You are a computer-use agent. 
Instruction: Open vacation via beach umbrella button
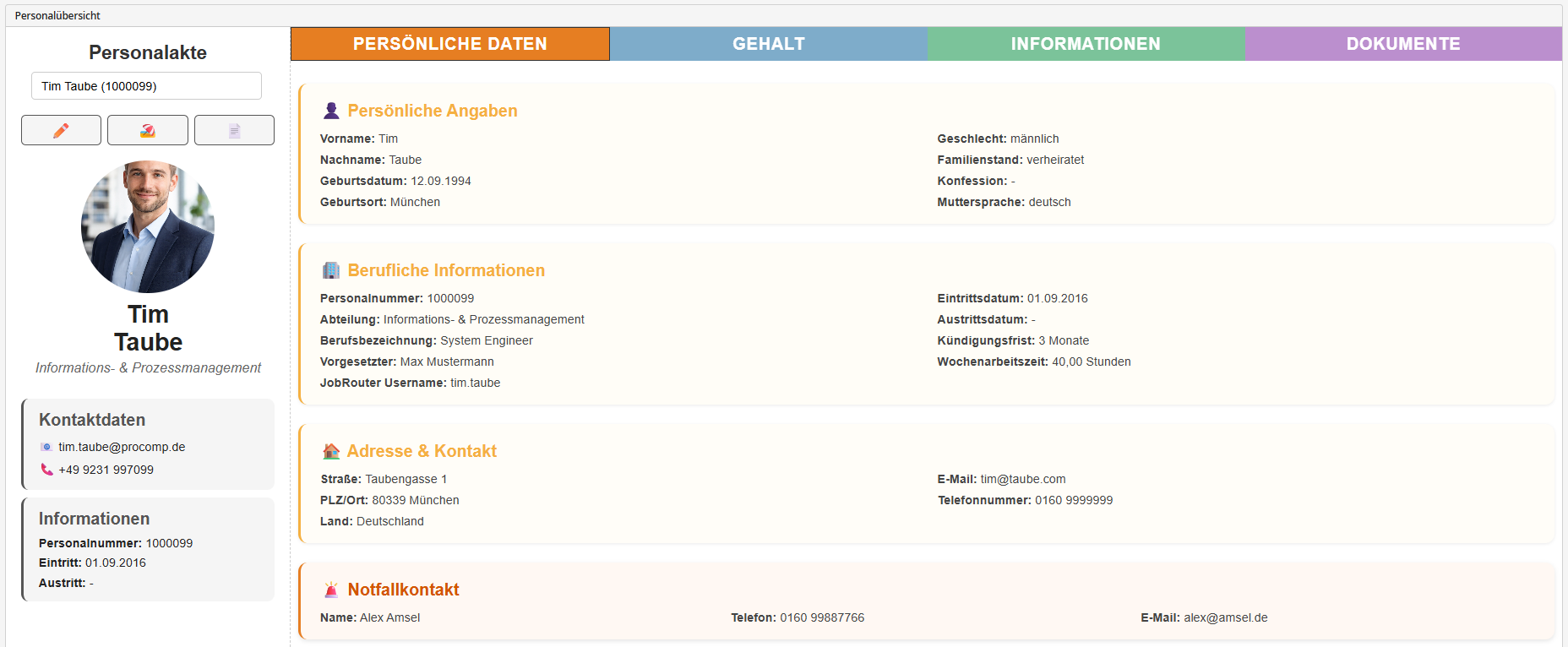tap(148, 130)
